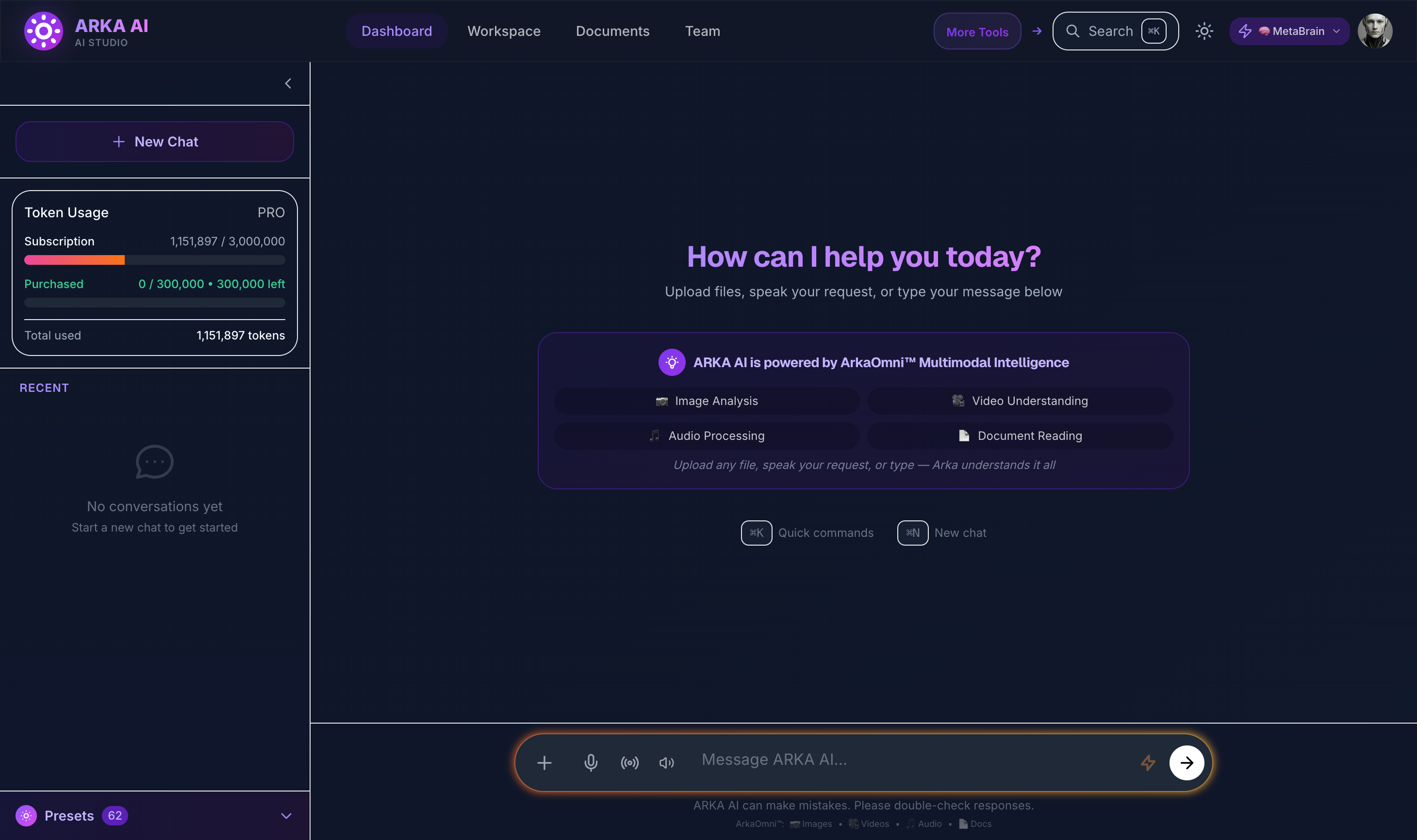
Task: Click the microphone voice input icon
Action: (590, 762)
